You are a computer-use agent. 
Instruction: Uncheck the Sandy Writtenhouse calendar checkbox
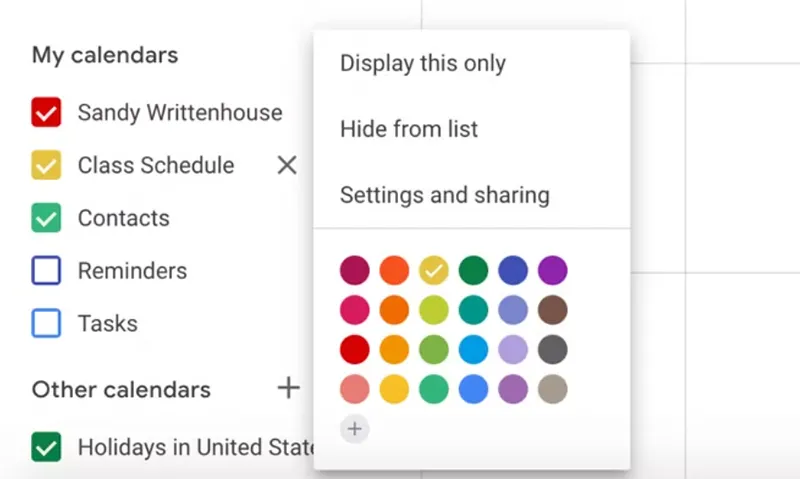pyautogui.click(x=47, y=113)
